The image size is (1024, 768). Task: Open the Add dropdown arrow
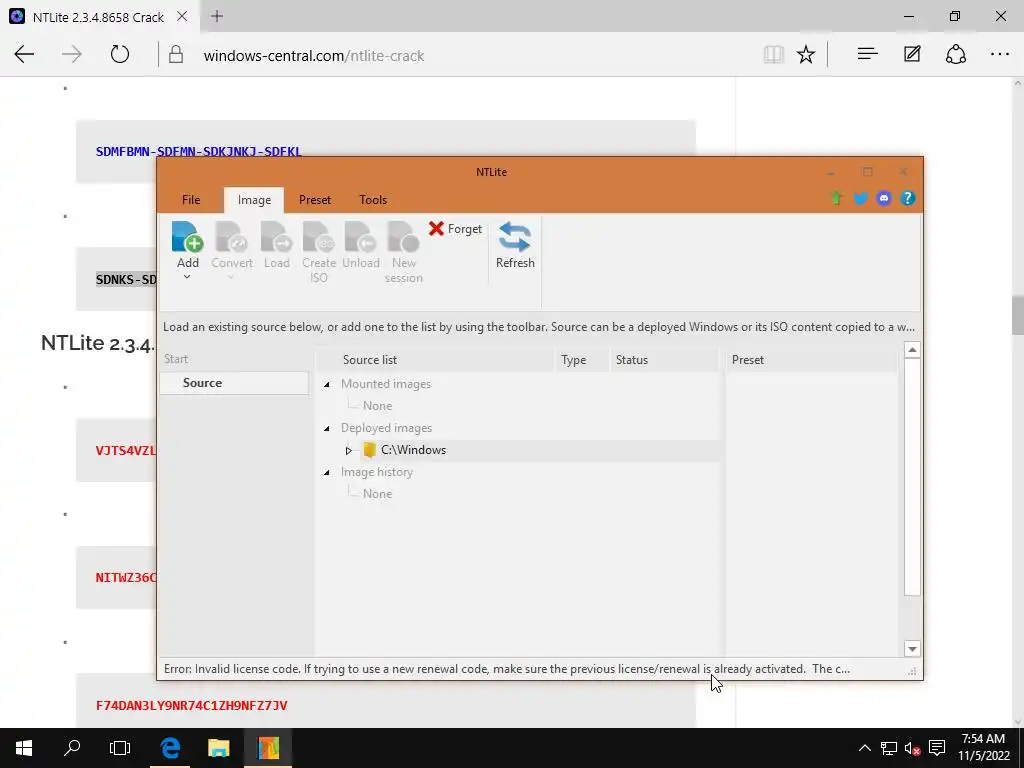point(187,277)
